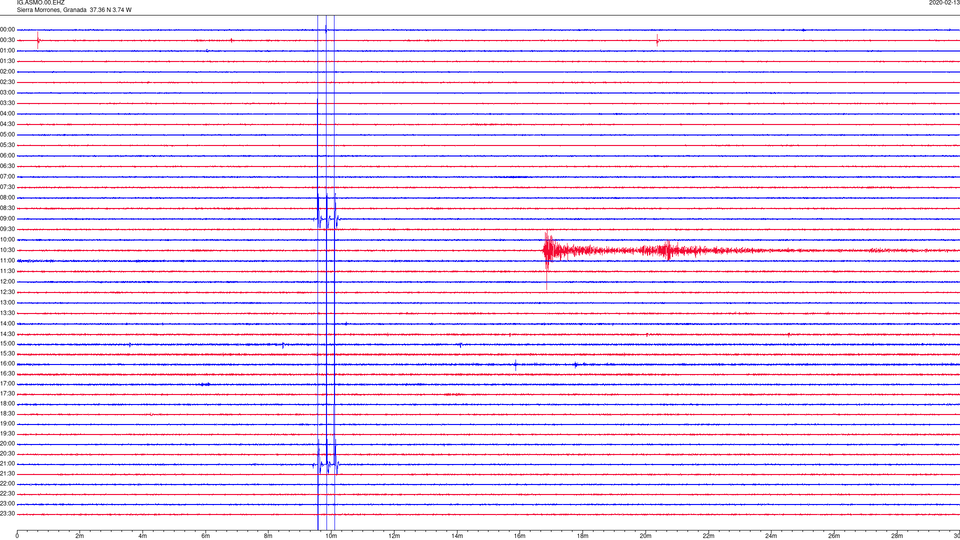This screenshot has width=960, height=540.
Task: Click the 12m tick label on time axis
Action: pyautogui.click(x=394, y=536)
